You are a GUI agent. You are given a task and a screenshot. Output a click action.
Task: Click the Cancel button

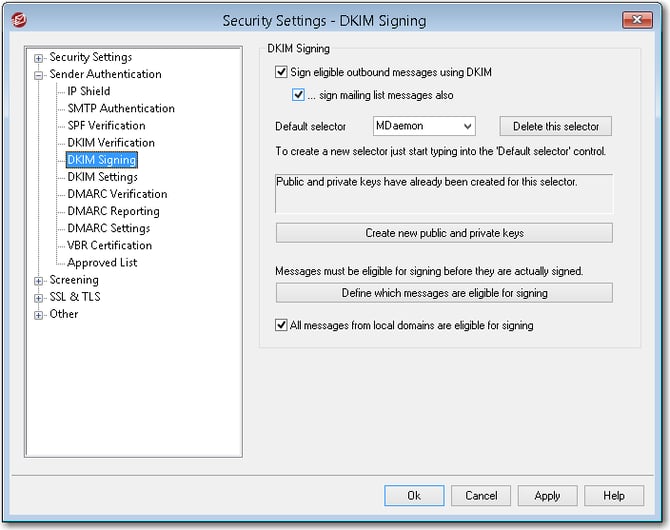click(x=481, y=495)
